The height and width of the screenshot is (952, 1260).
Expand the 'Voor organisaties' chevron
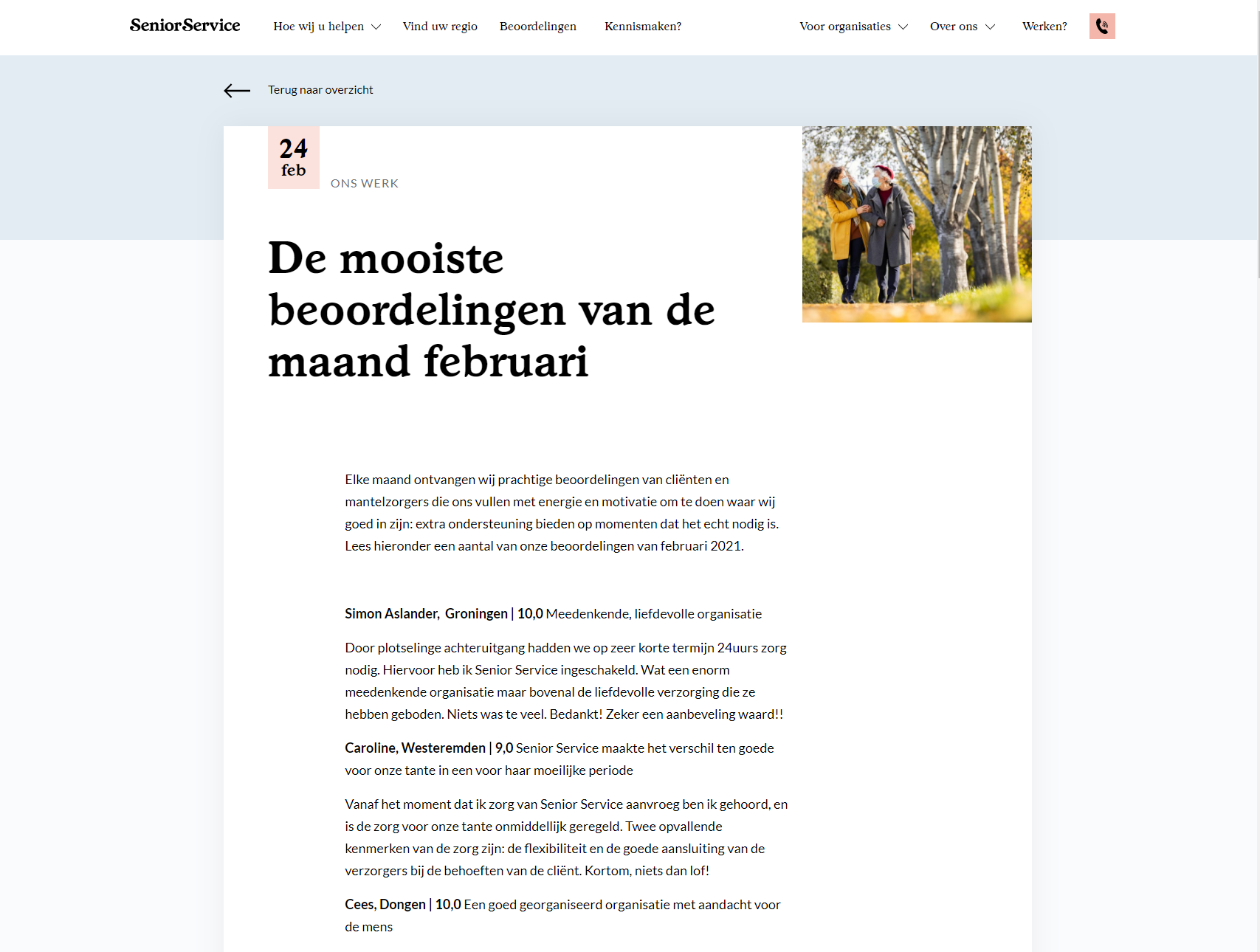[903, 27]
